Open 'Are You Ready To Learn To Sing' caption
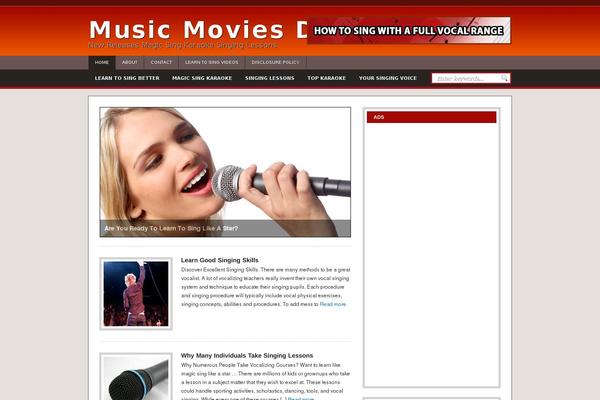The image size is (600, 400). point(171,229)
